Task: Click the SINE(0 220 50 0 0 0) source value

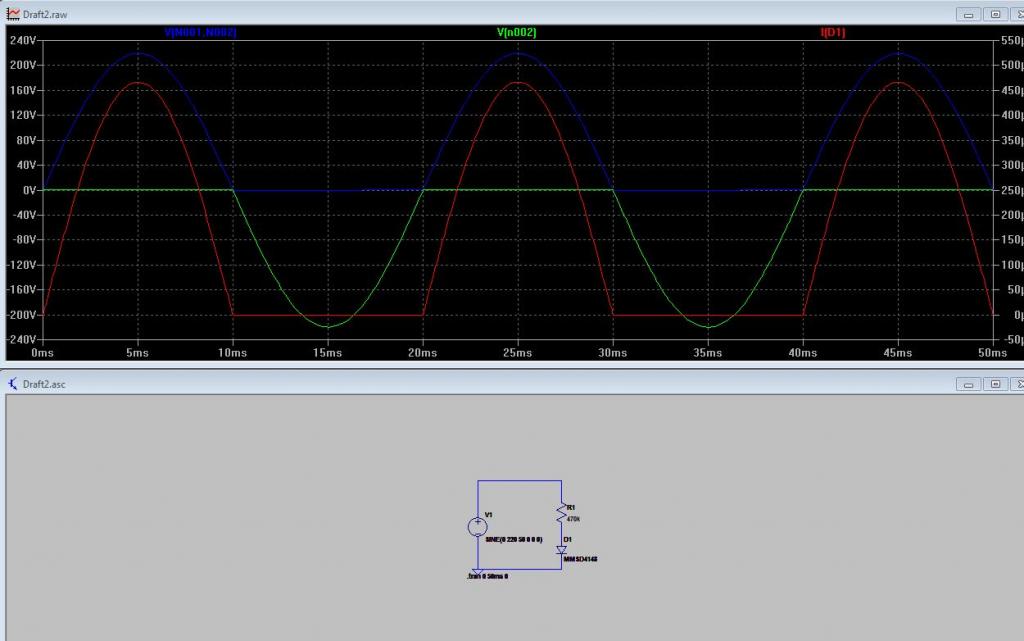Action: [513, 539]
